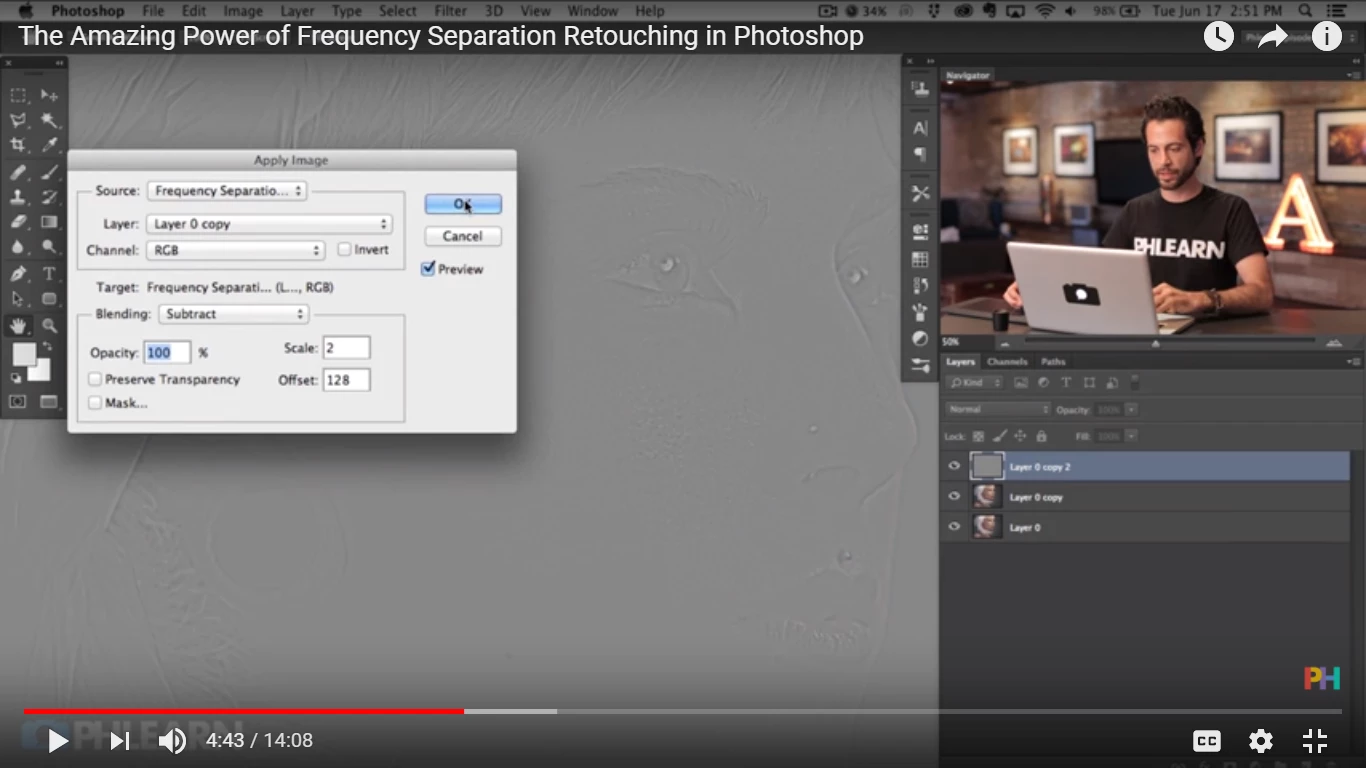The height and width of the screenshot is (768, 1366).
Task: Select the Brush tool
Action: [x=49, y=172]
